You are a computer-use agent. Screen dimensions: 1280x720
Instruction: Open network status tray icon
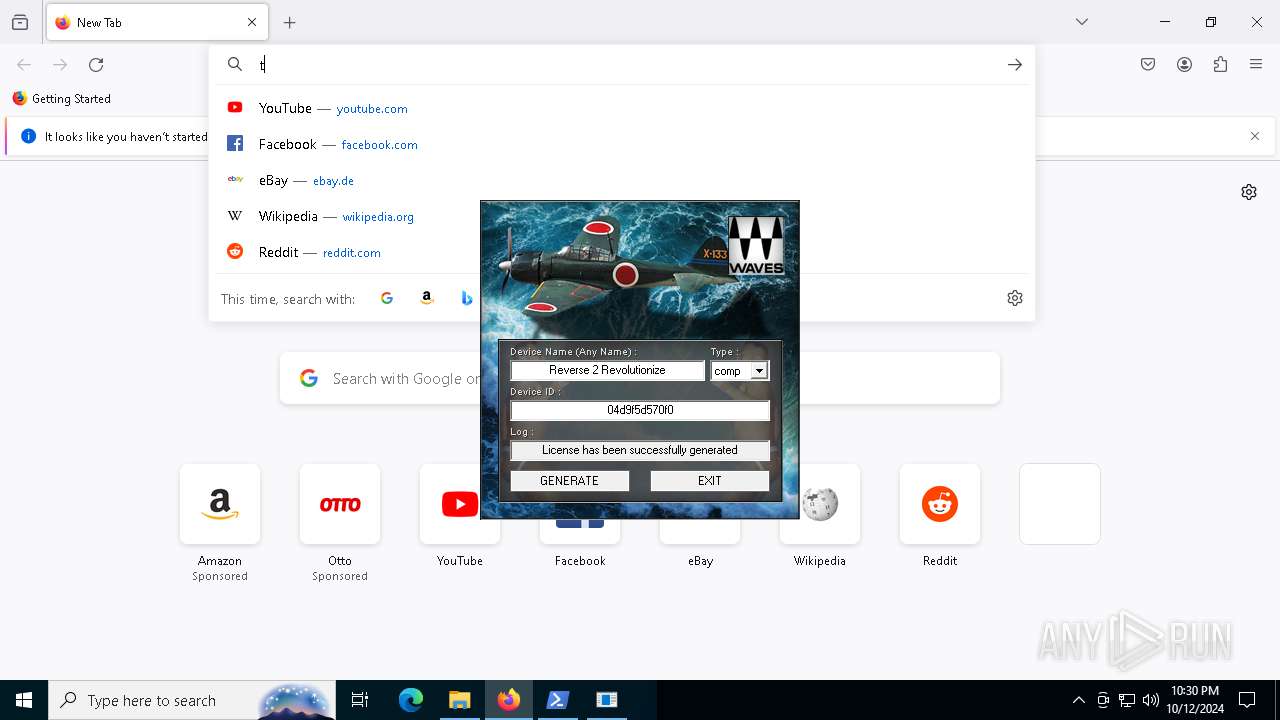[x=1127, y=700]
